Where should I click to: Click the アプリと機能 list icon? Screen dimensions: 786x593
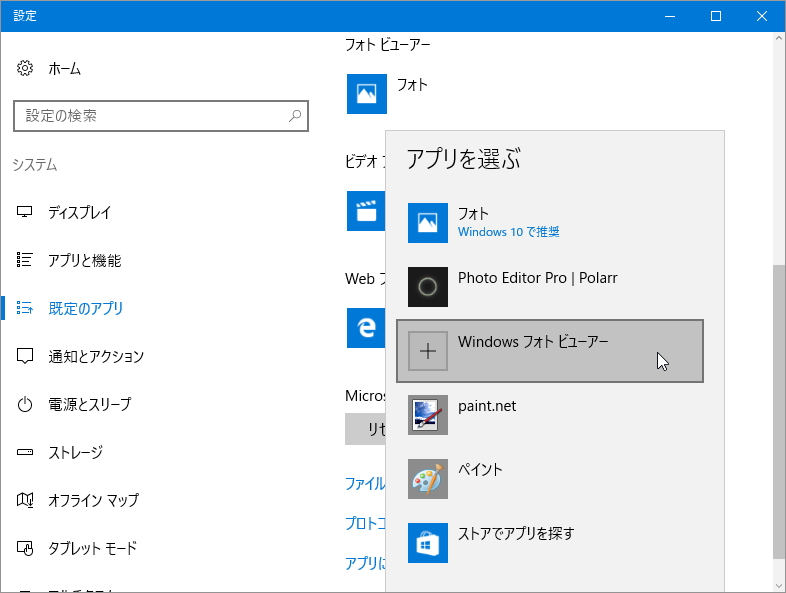click(x=25, y=260)
